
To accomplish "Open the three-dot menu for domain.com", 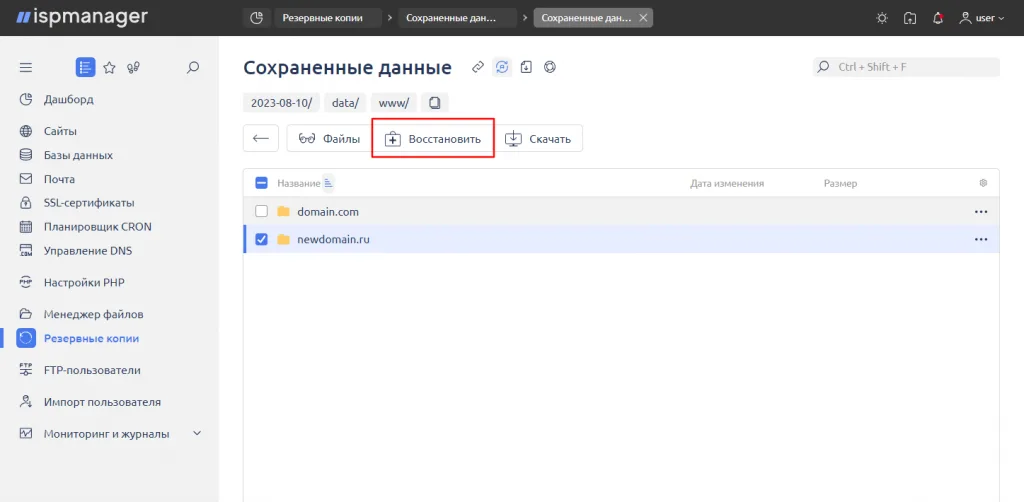I will click(x=981, y=212).
